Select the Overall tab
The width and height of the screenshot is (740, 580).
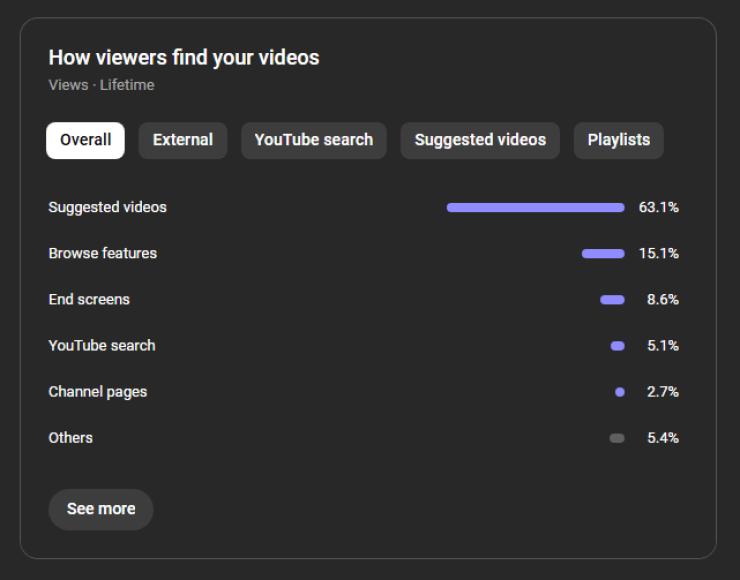coord(85,140)
